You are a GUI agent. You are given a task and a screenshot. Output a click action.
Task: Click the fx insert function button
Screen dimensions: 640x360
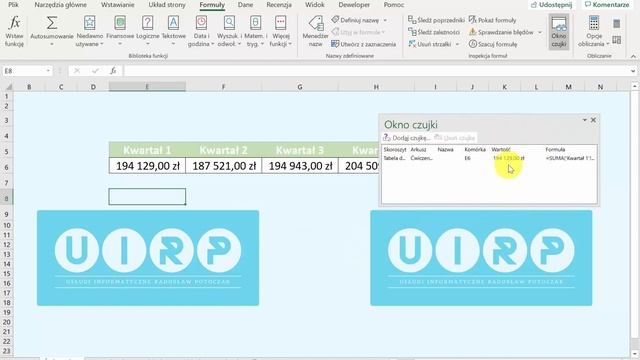pos(113,71)
